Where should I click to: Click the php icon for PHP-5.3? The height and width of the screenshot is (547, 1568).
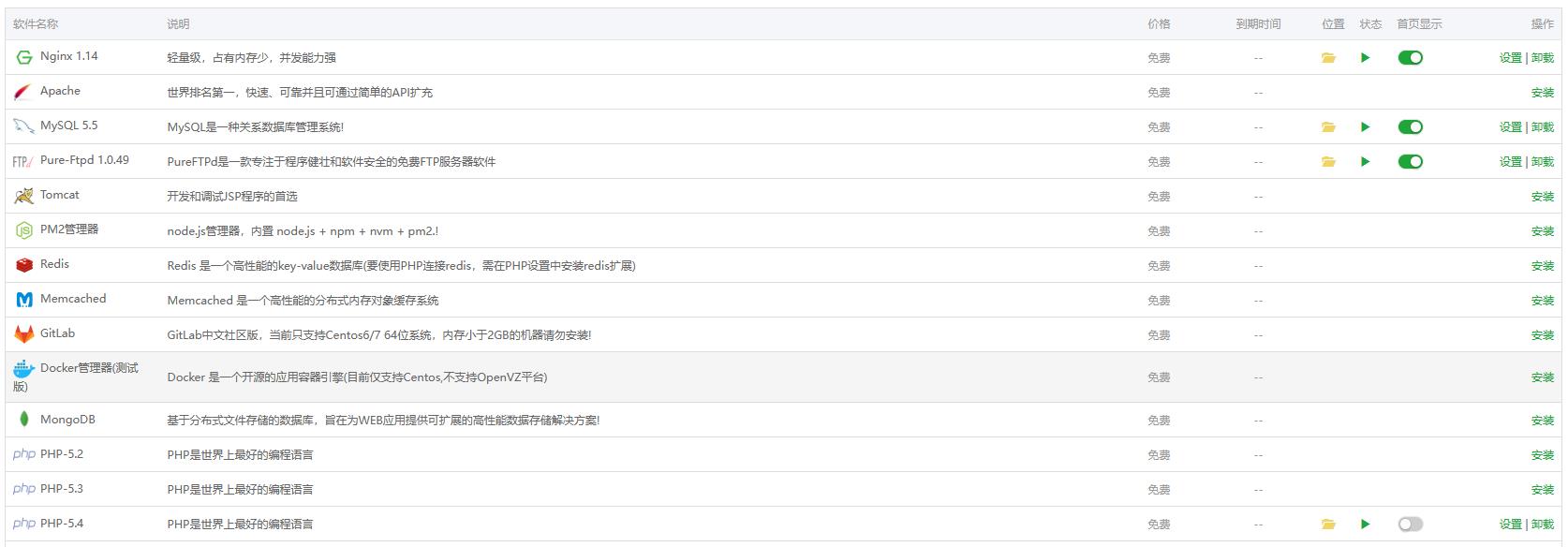tap(24, 489)
